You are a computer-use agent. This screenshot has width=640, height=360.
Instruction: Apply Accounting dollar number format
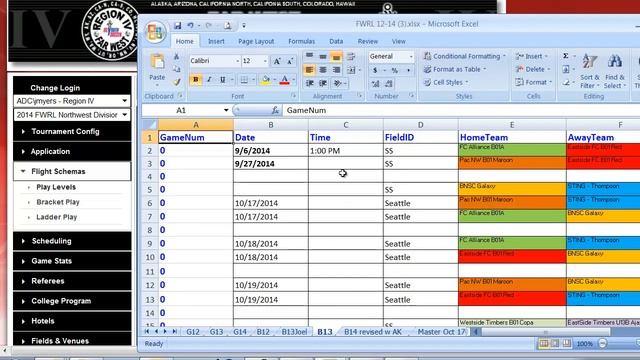[375, 71]
